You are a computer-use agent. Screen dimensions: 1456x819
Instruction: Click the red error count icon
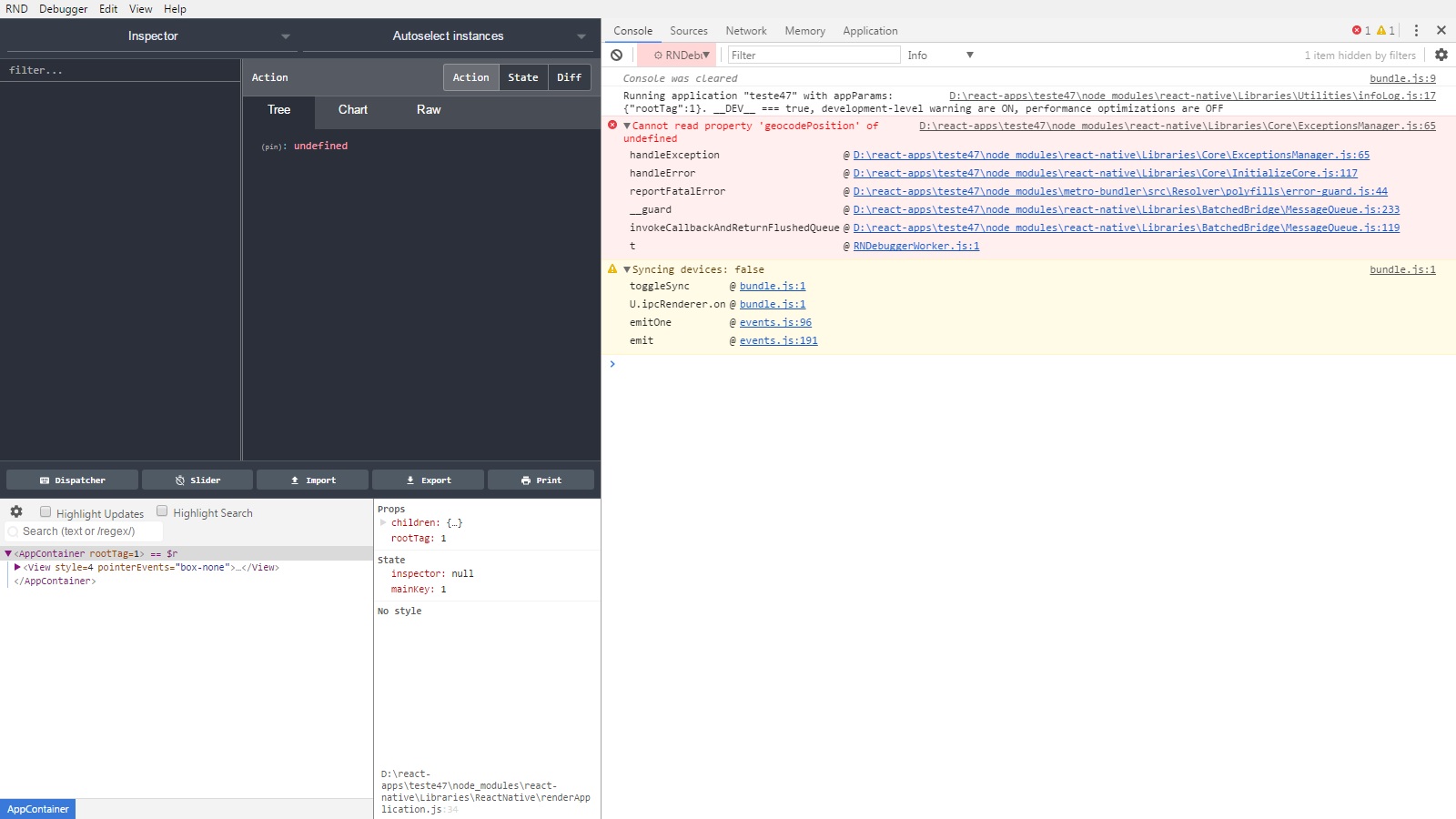coord(1357,30)
